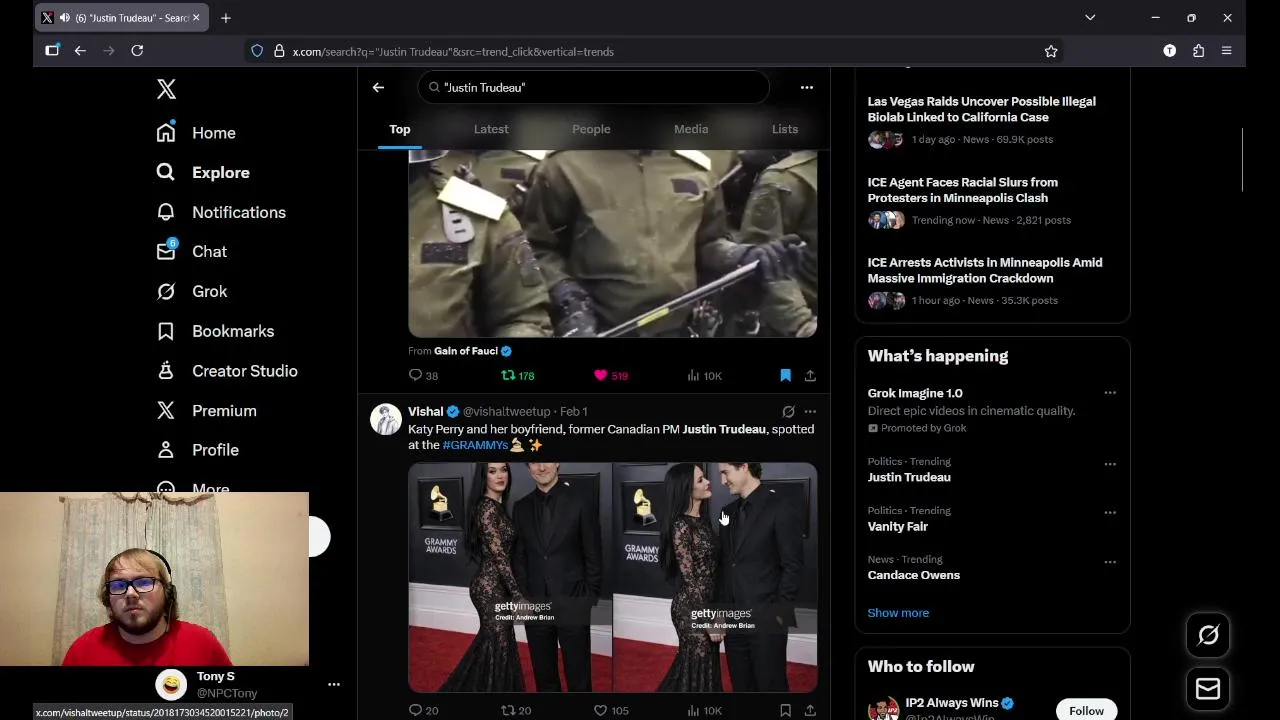
Task: Share the Gain of Fauci post
Action: pyautogui.click(x=810, y=376)
